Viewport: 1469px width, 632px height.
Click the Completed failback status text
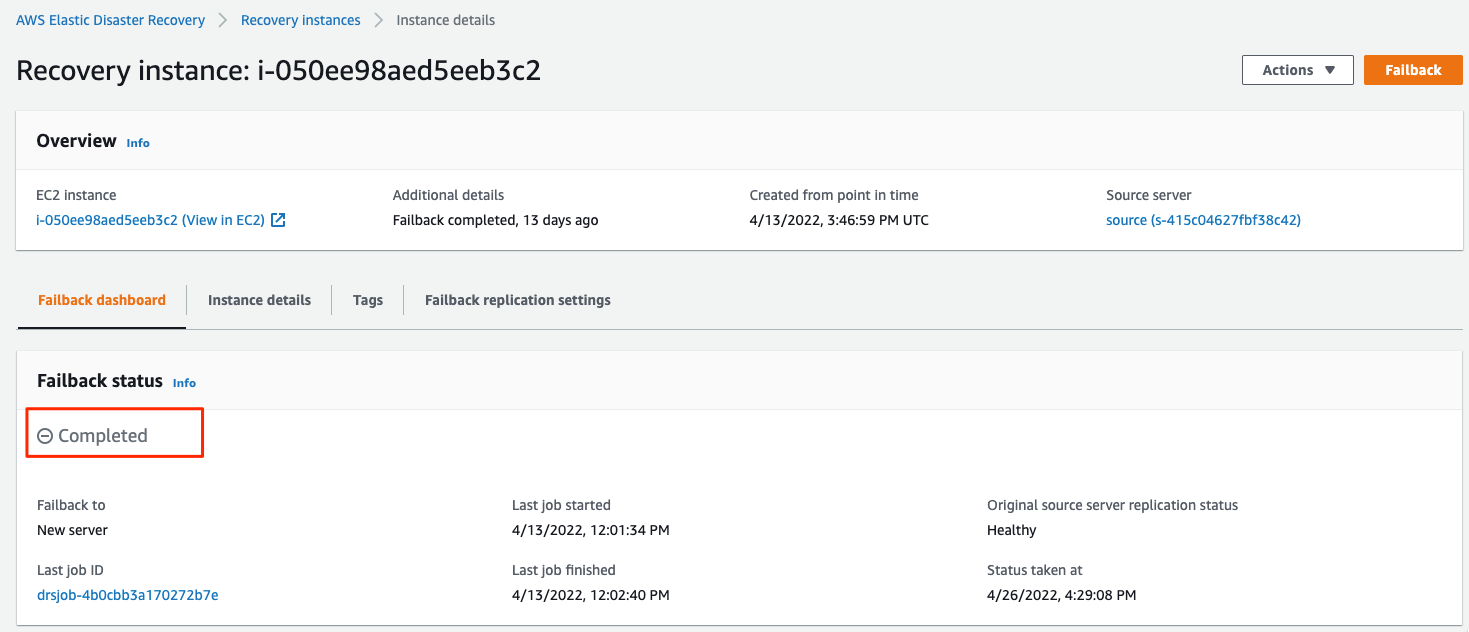103,436
